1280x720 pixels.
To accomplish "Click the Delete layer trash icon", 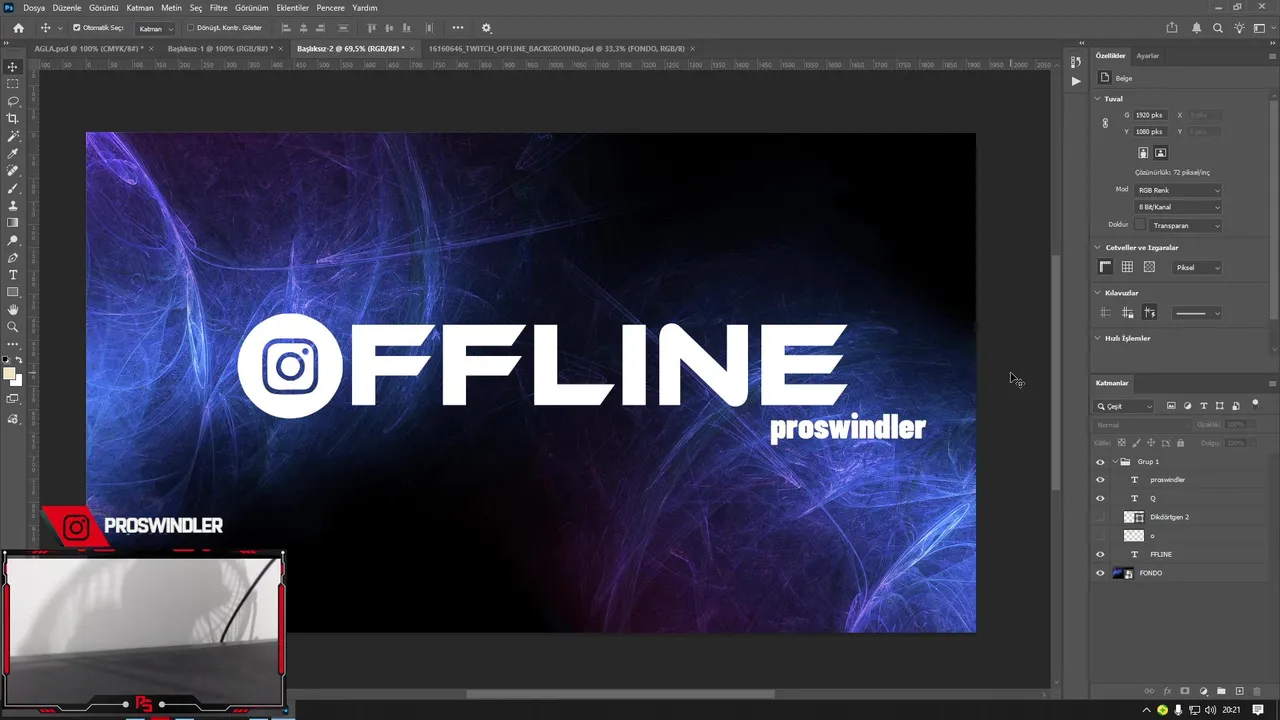I will [1257, 691].
